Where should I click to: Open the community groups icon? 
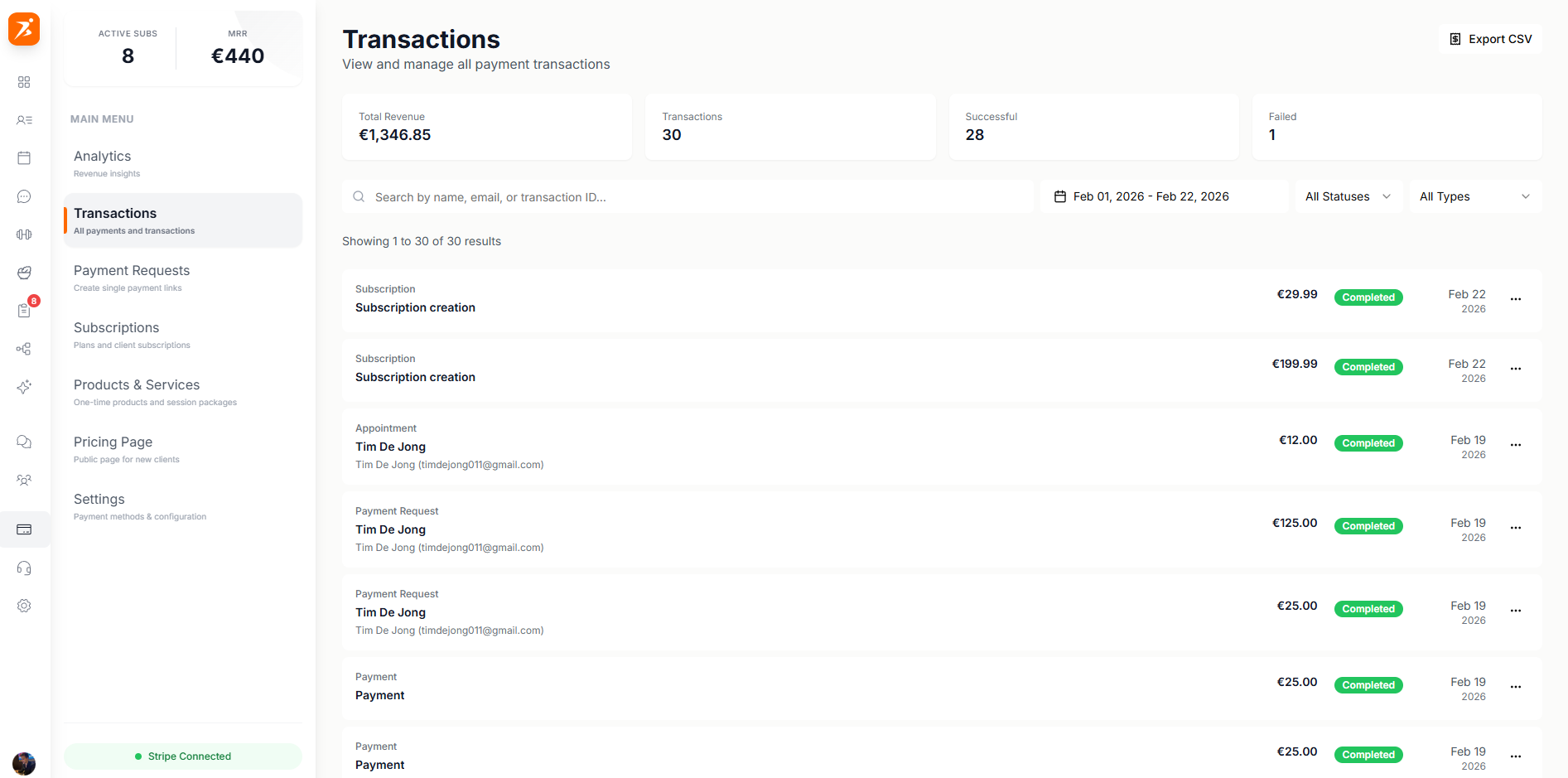pos(24,480)
